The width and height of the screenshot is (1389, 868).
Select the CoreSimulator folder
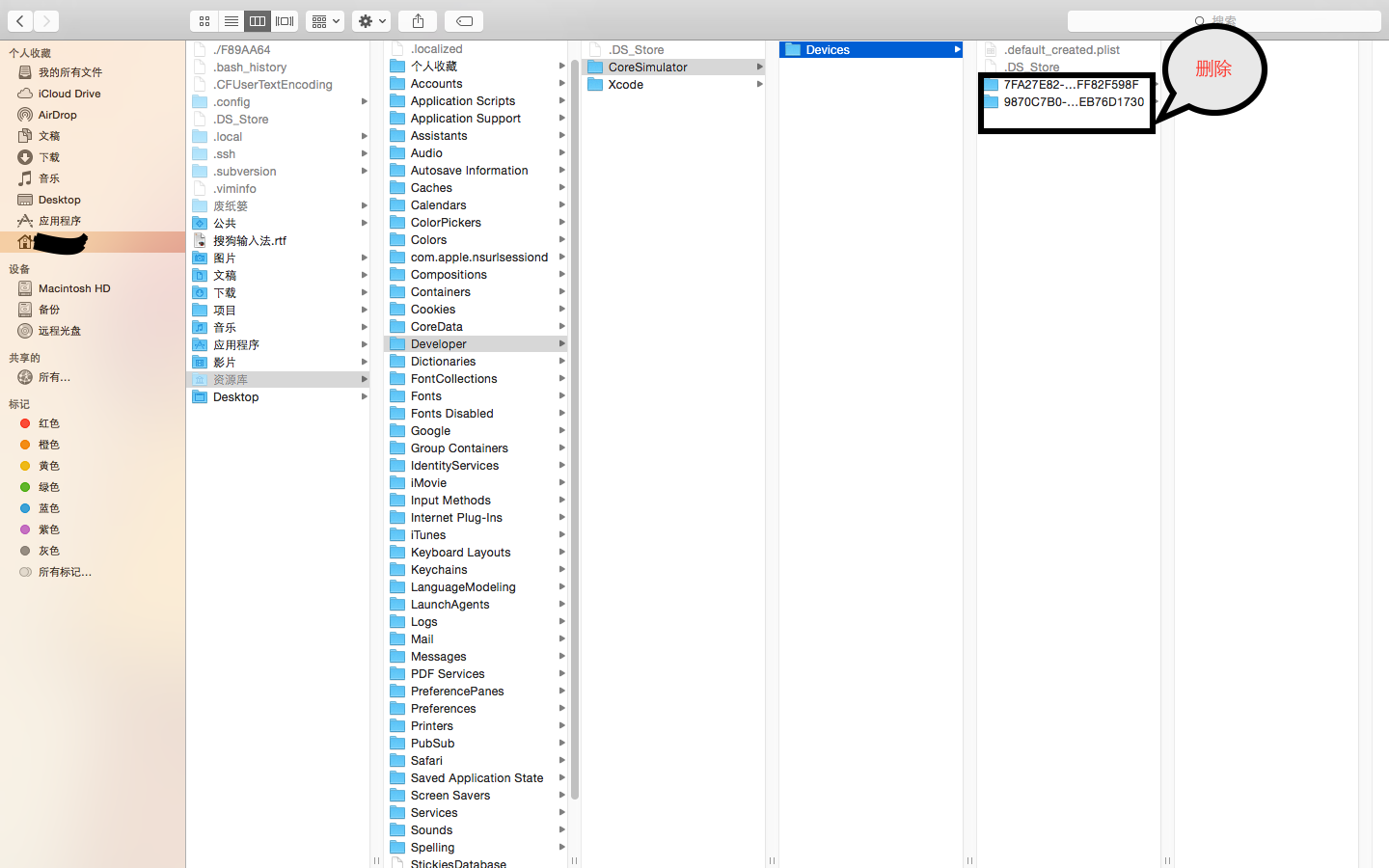(673, 68)
